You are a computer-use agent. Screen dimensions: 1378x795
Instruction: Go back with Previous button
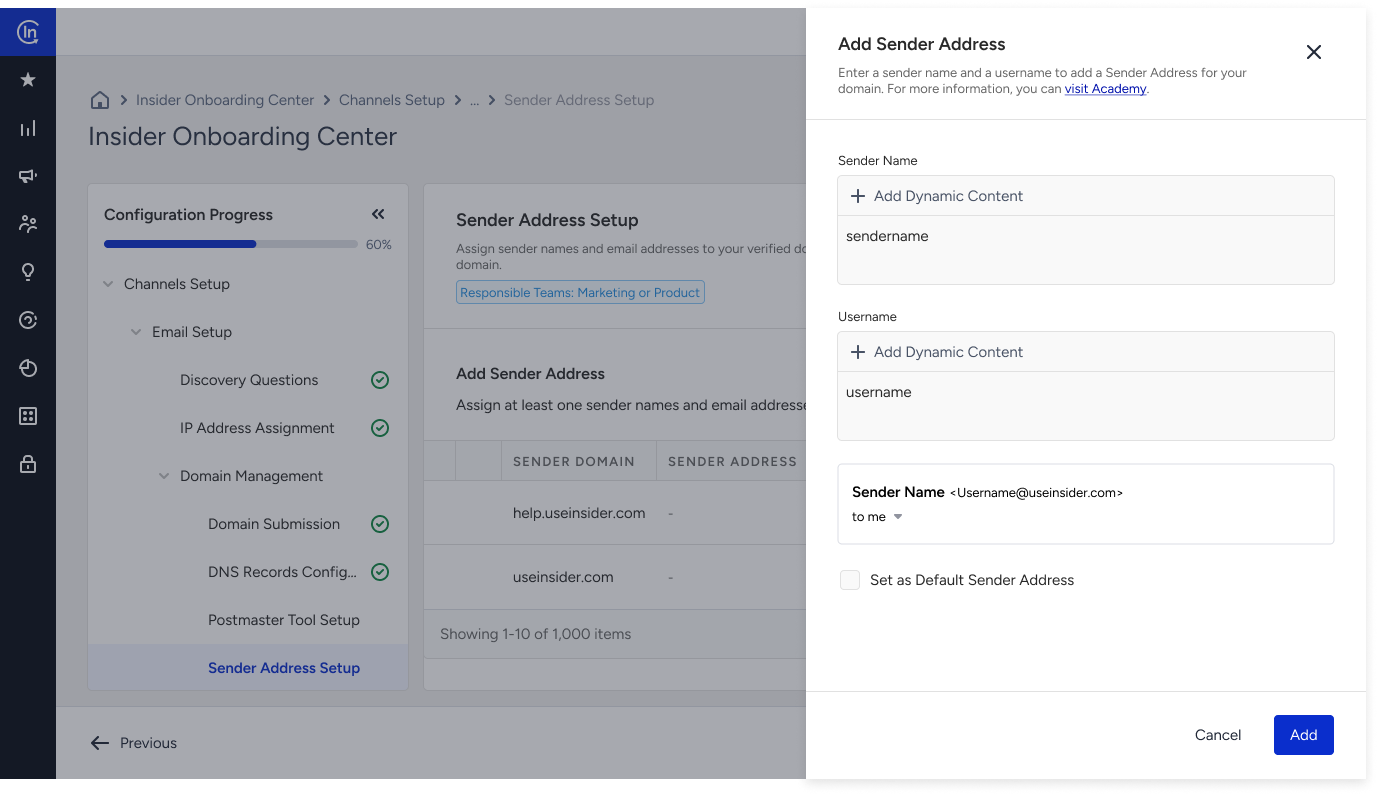(x=133, y=743)
